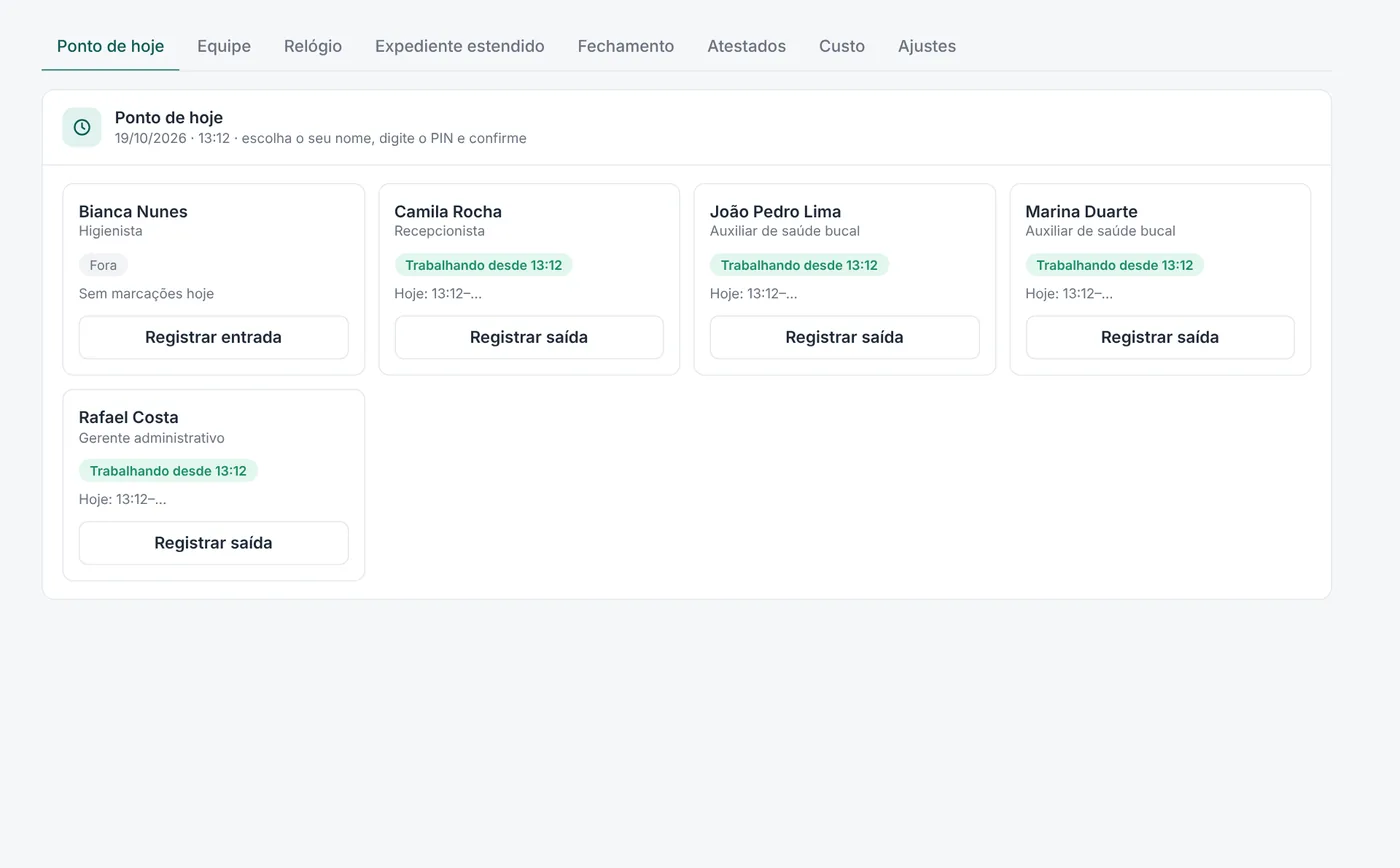1400x868 pixels.
Task: Register exit for João Pedro Lima
Action: (x=845, y=337)
